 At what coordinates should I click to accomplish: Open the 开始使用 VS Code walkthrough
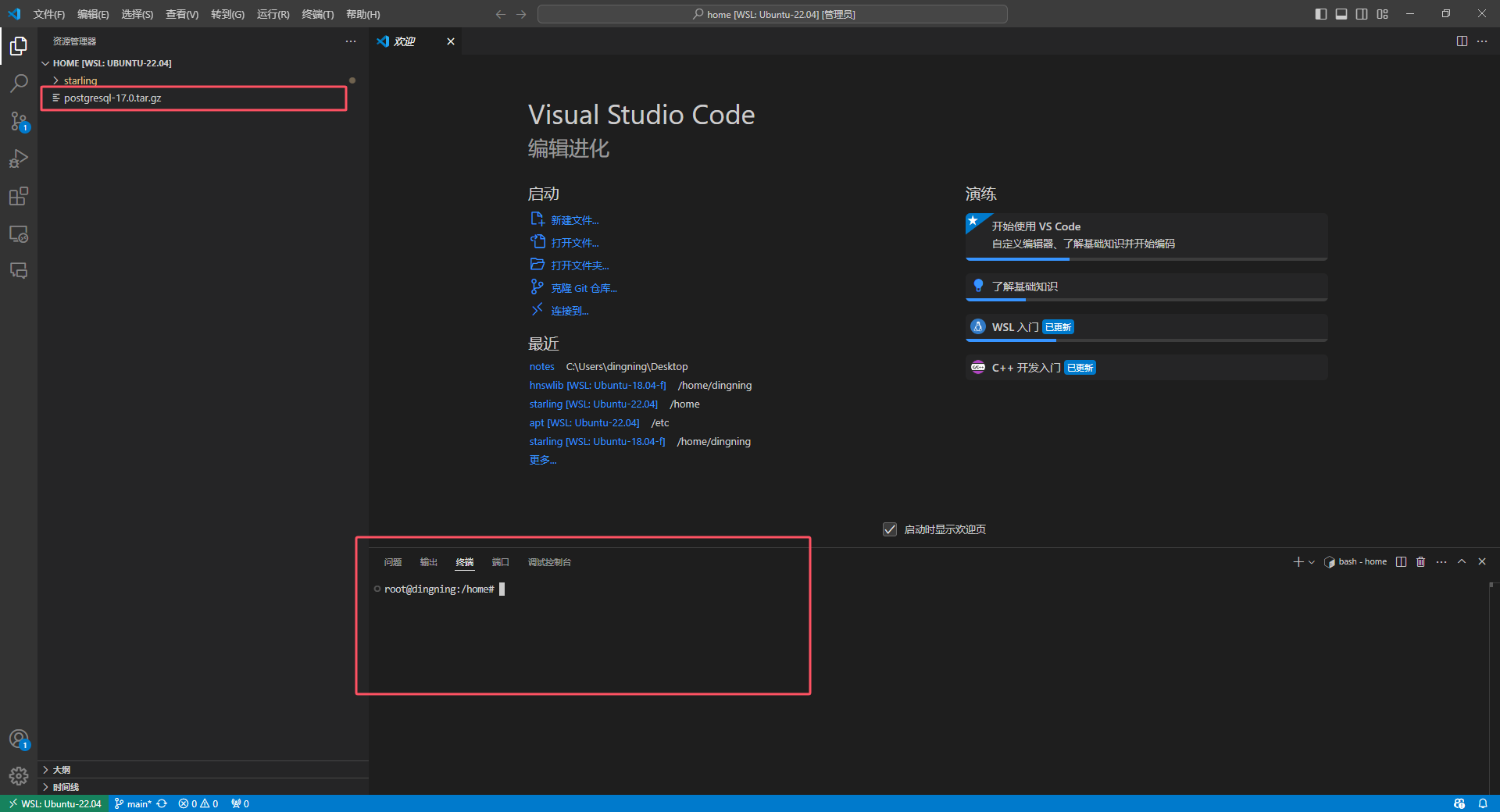pyautogui.click(x=1146, y=236)
